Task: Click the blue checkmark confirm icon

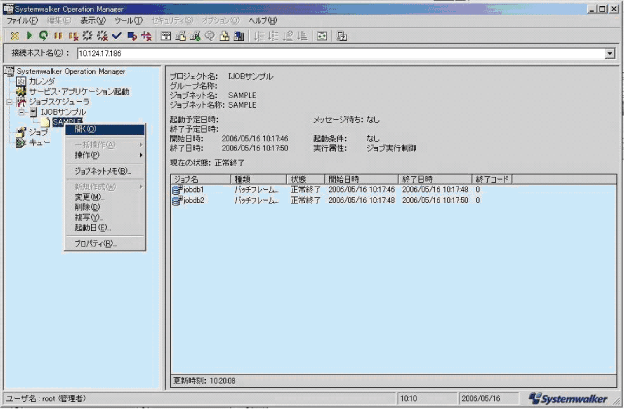Action: (117, 36)
